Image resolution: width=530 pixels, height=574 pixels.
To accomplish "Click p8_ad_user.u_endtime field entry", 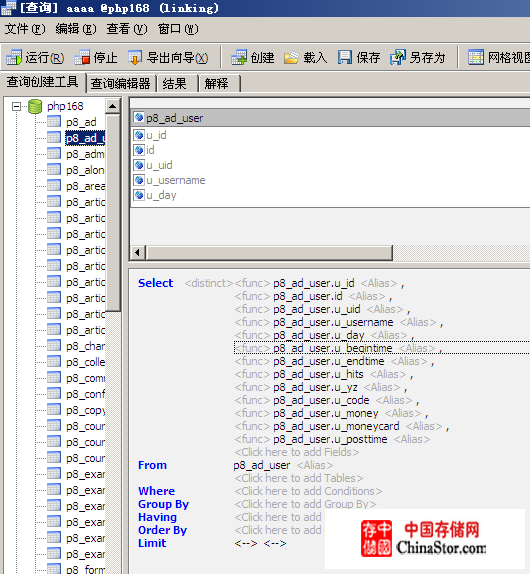I will (x=329, y=361).
